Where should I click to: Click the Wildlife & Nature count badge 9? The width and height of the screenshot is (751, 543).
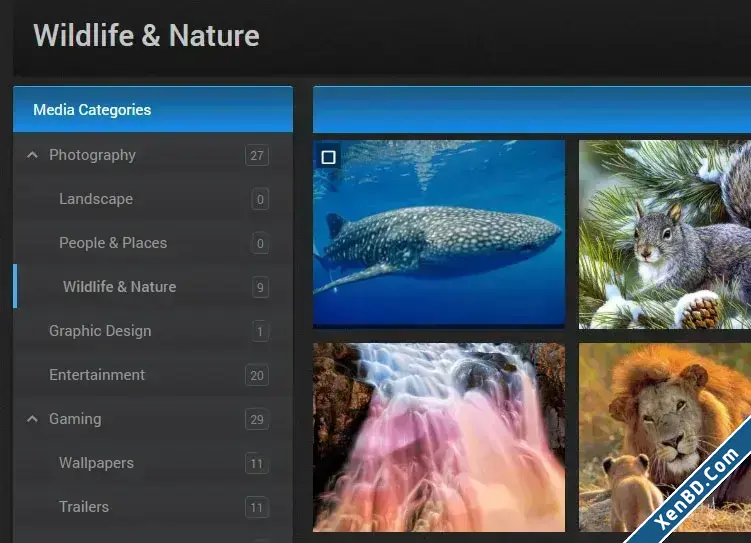point(260,287)
